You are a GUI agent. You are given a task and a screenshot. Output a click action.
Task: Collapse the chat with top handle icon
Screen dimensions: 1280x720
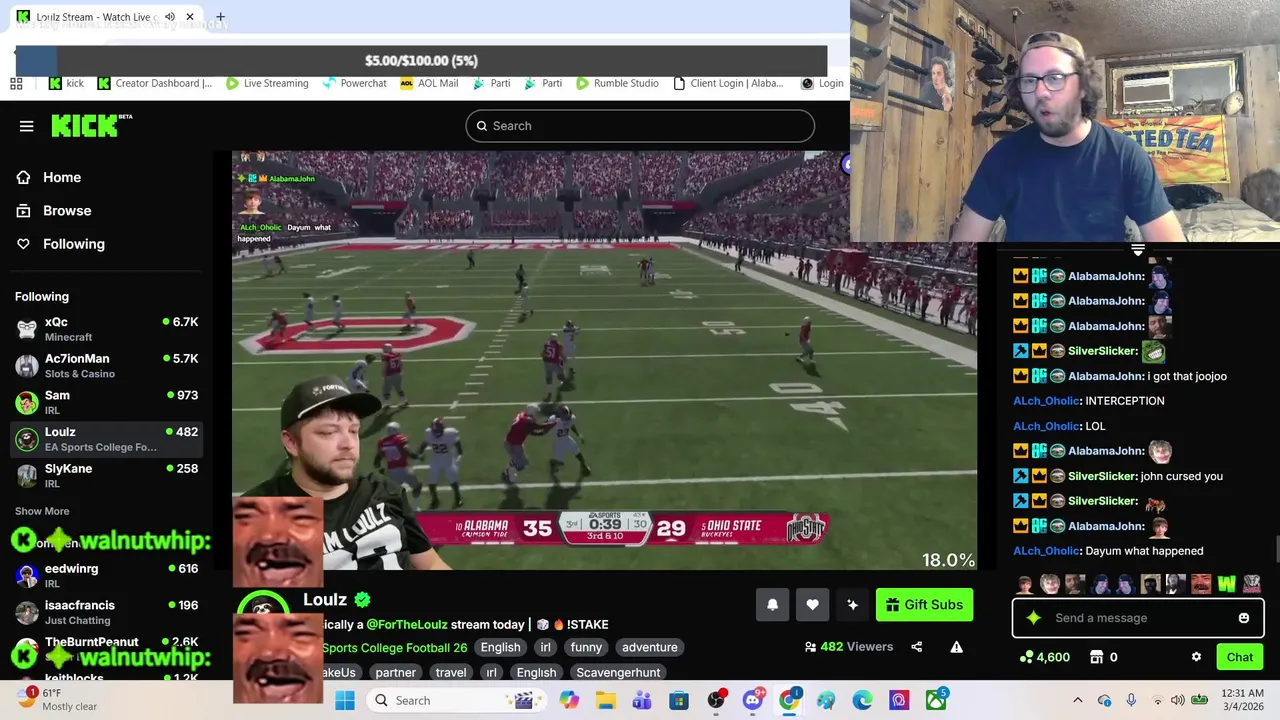[x=1138, y=250]
